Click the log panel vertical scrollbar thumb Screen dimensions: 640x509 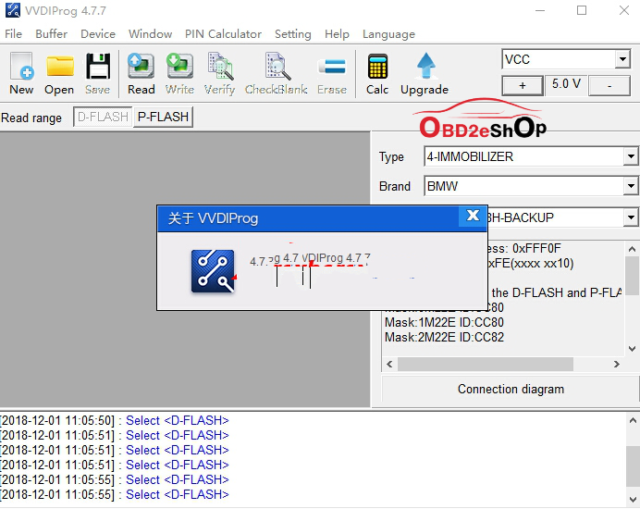pyautogui.click(x=633, y=467)
